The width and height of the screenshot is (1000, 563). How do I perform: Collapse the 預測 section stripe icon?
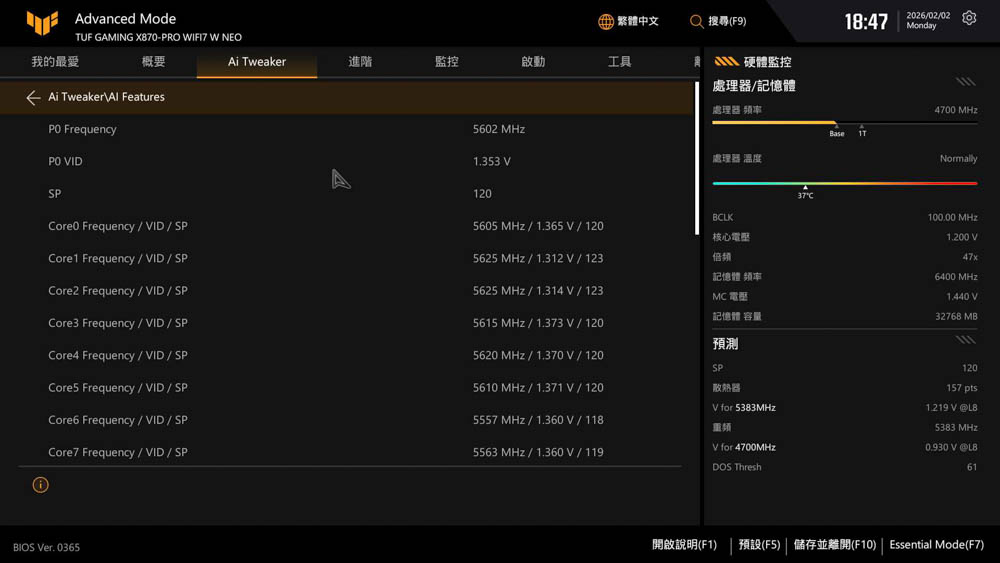pos(965,340)
